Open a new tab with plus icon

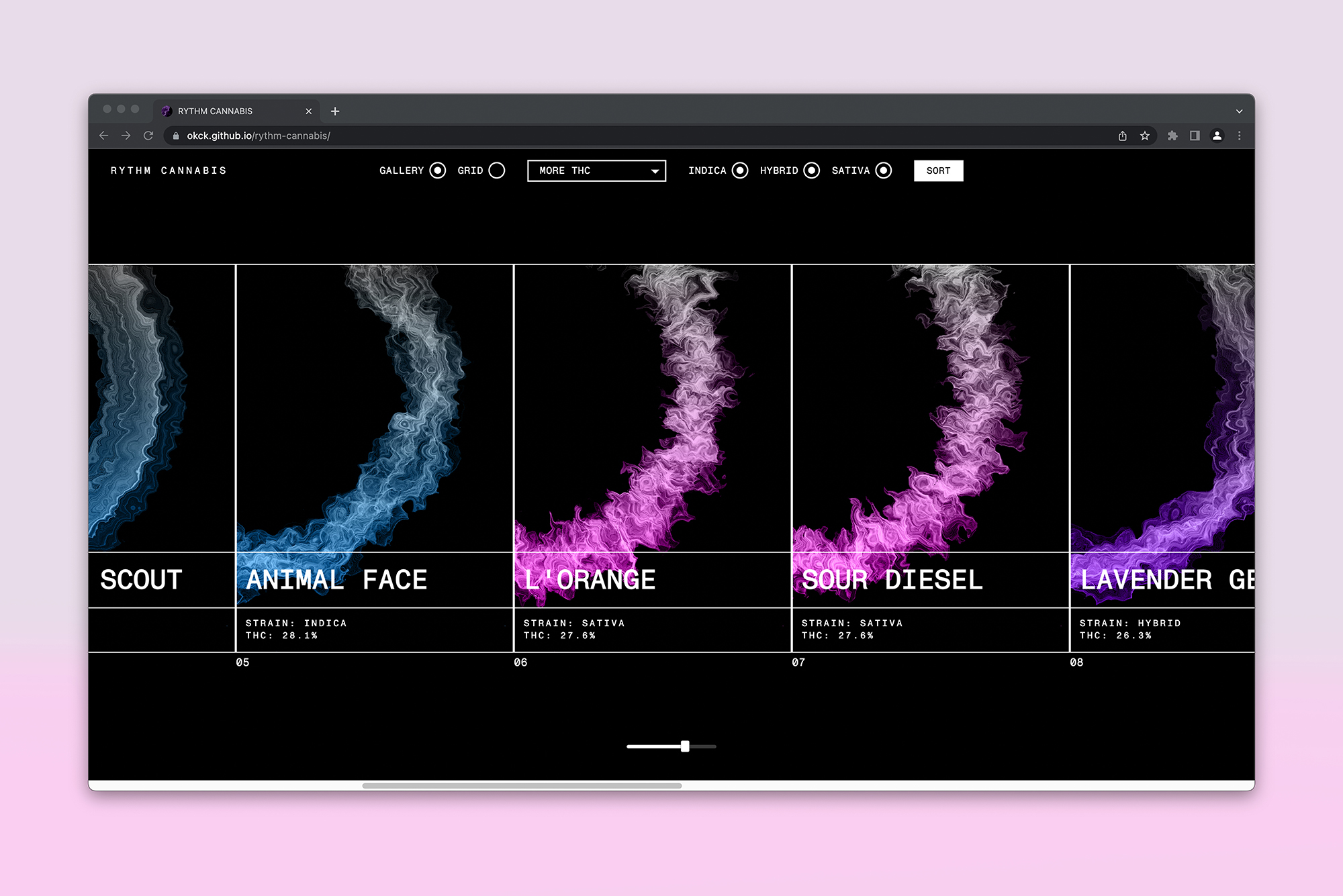pyautogui.click(x=335, y=111)
